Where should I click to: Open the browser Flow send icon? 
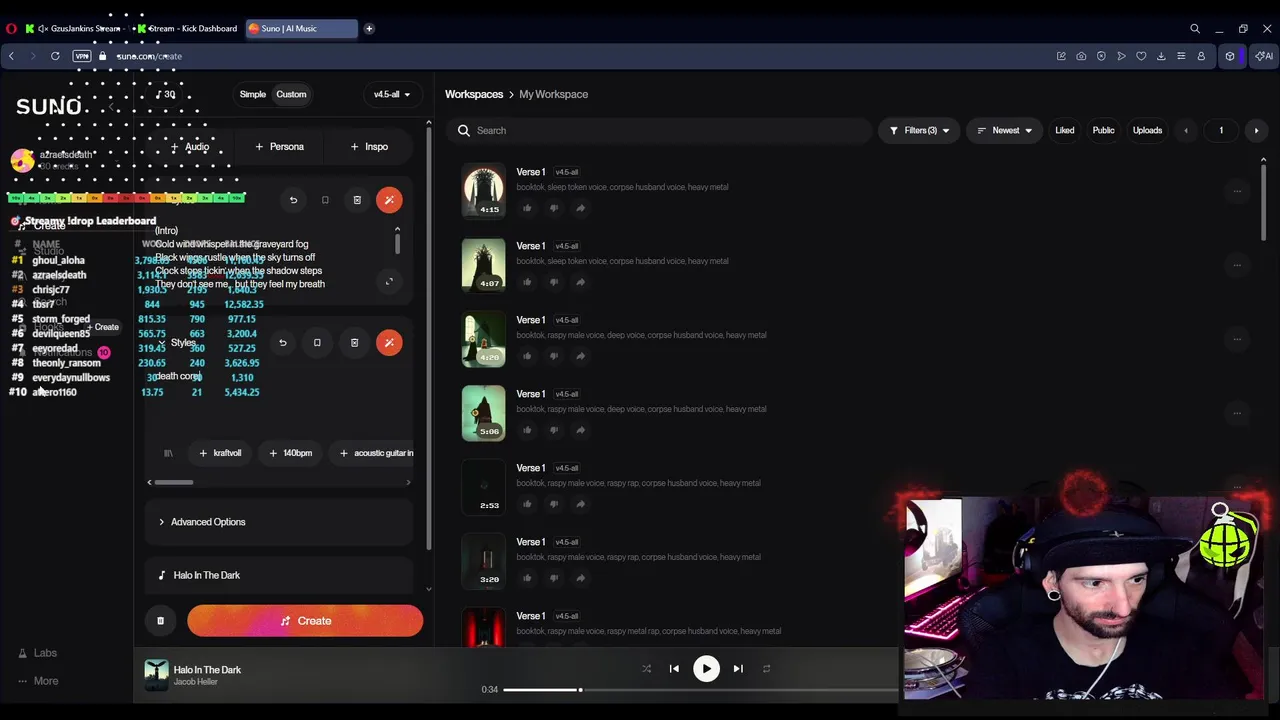tap(1121, 56)
